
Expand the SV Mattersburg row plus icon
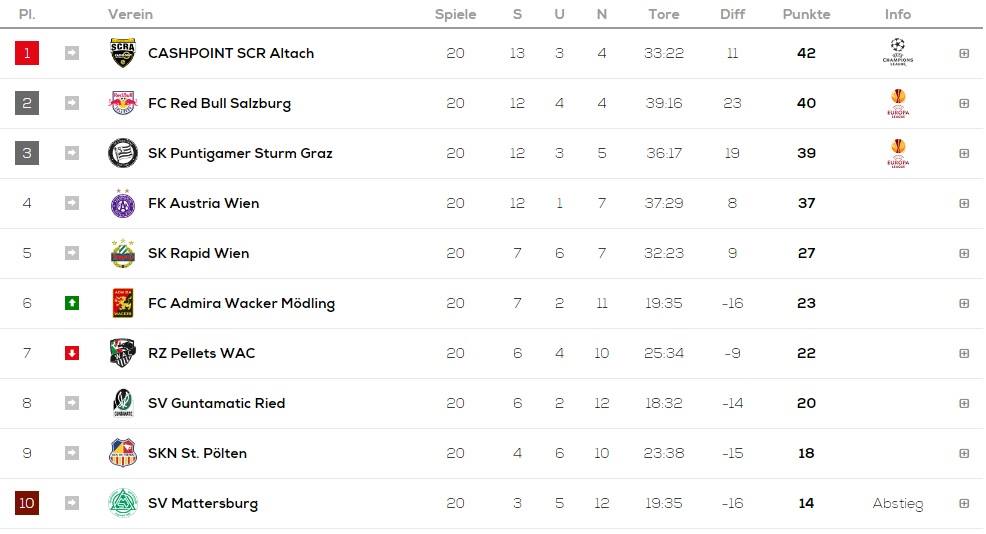(964, 503)
